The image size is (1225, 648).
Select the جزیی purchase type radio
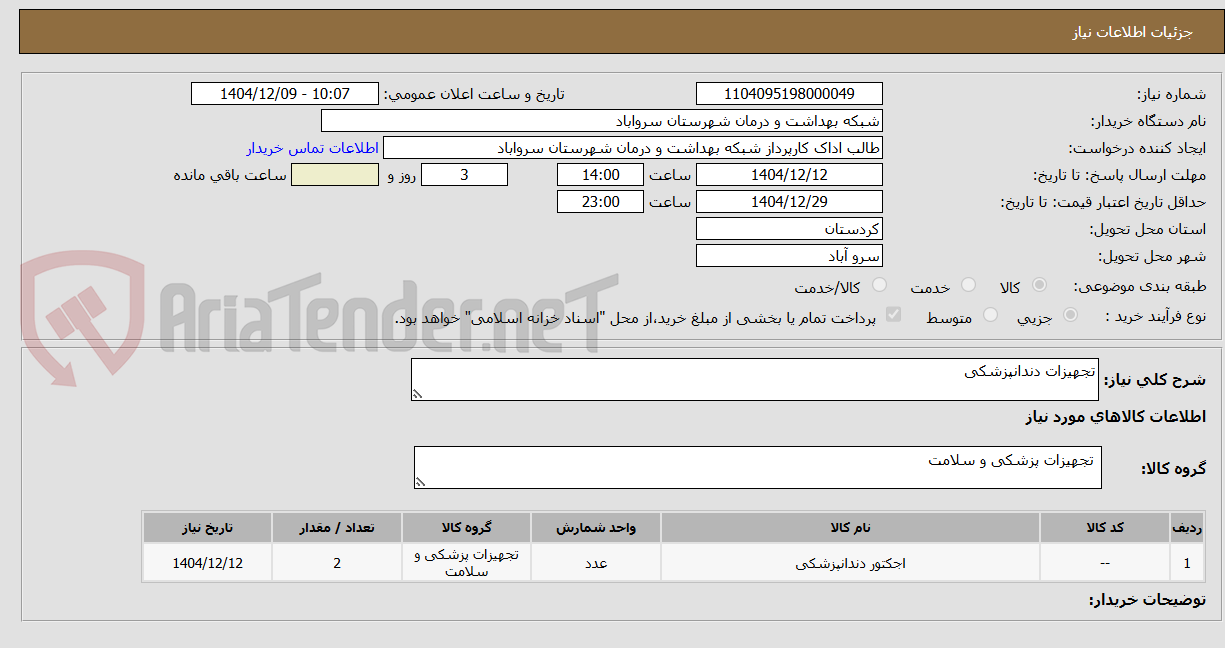click(1070, 316)
